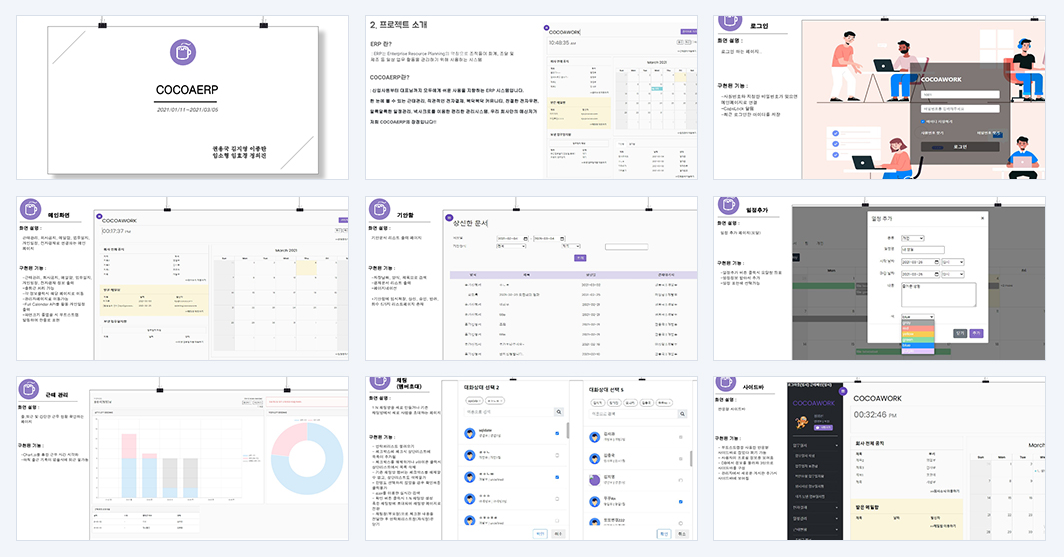Click the search magnifier in left chat panel
Image resolution: width=1064 pixels, height=557 pixels.
click(558, 412)
